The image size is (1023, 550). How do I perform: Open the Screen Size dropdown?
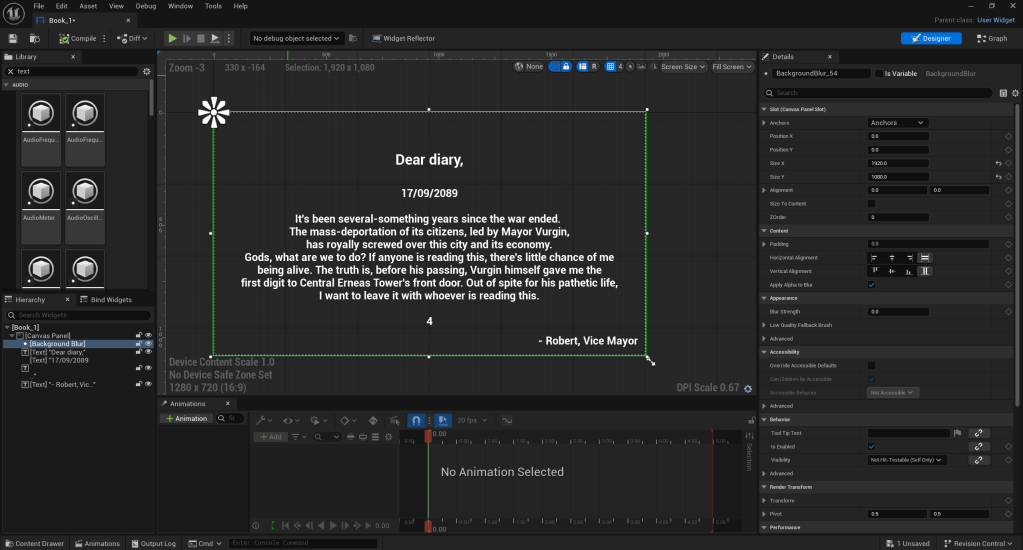[682, 67]
